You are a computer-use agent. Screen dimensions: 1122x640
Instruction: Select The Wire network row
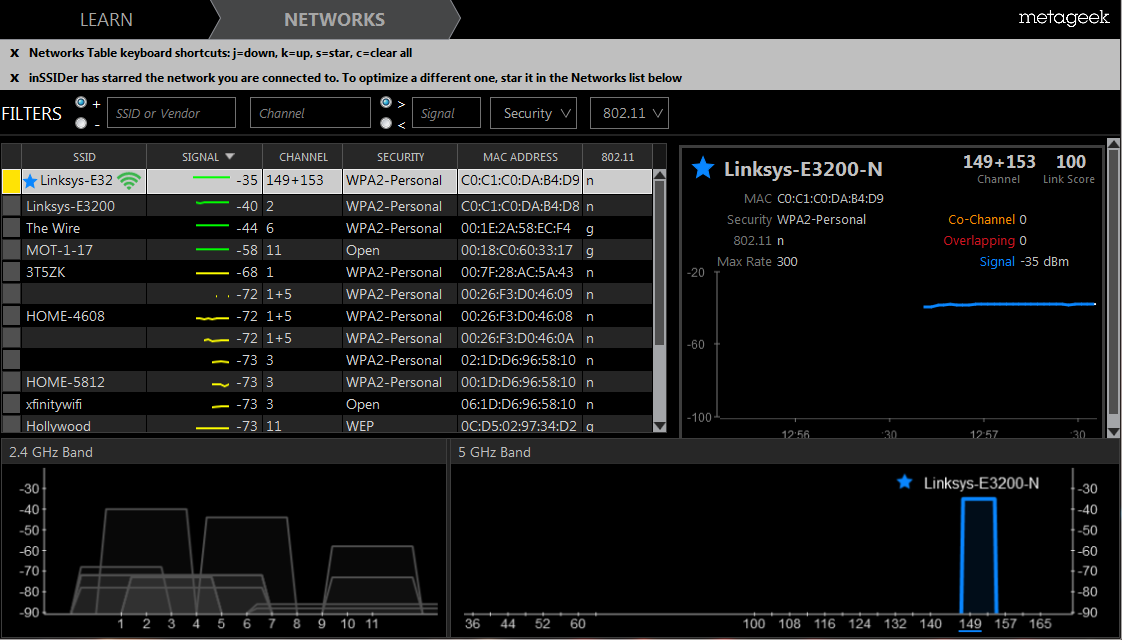pyautogui.click(x=327, y=228)
